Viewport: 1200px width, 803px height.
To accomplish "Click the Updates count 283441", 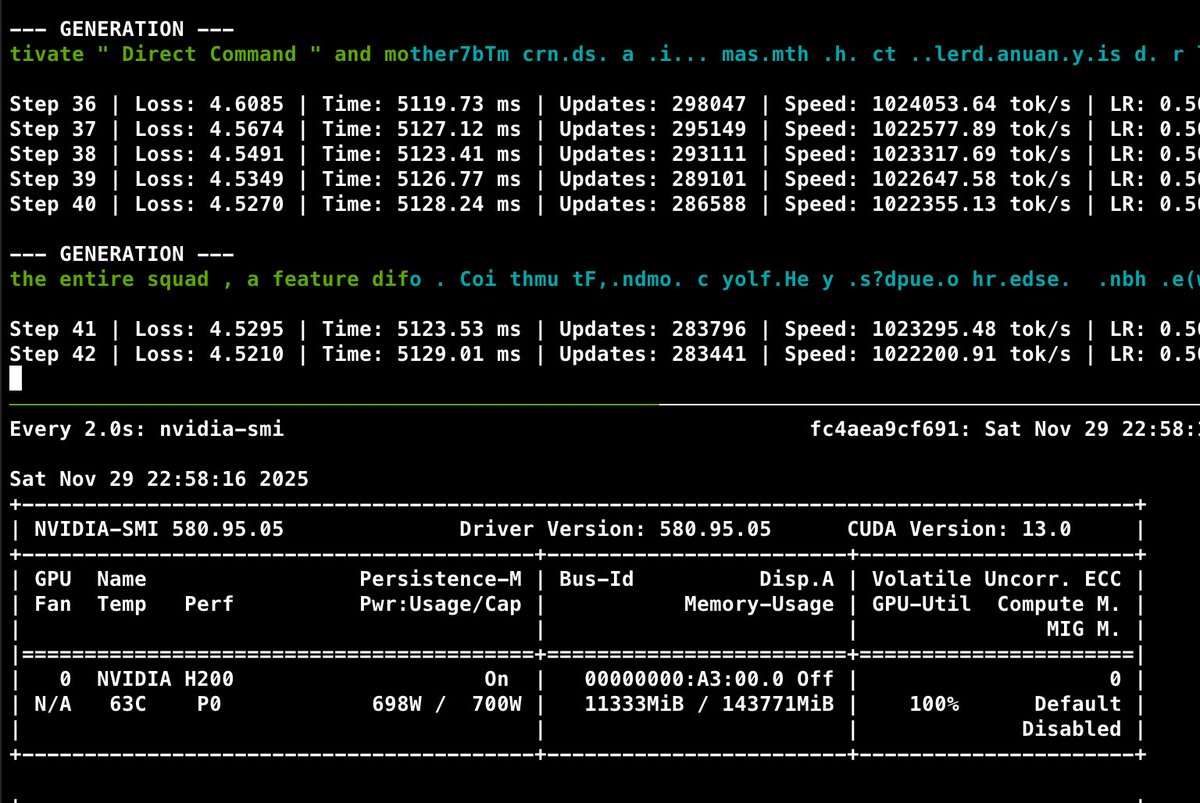I will tap(708, 354).
